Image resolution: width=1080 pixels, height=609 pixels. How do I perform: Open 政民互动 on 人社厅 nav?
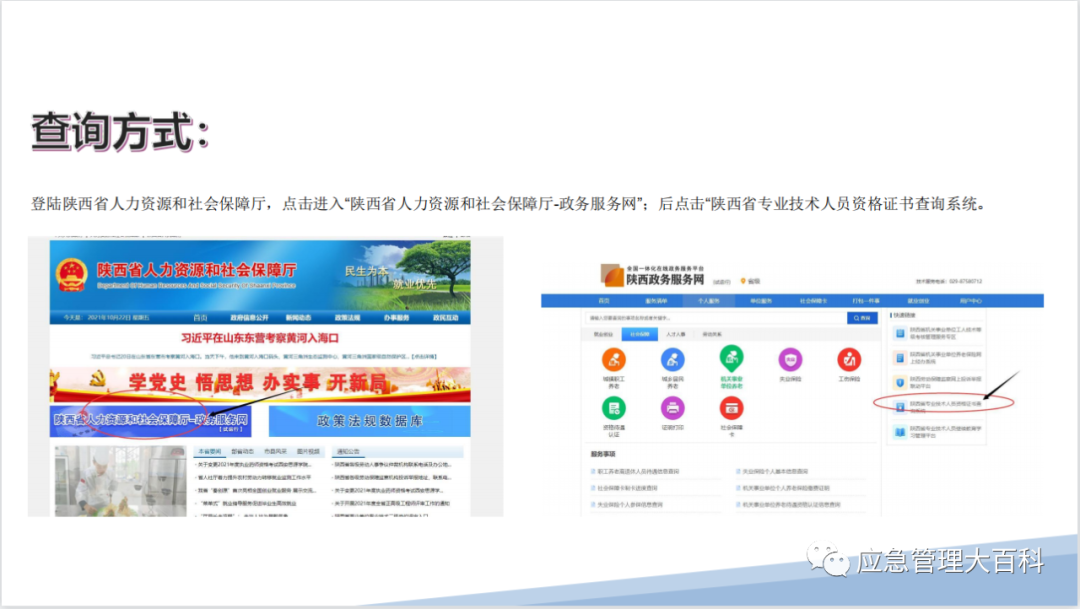pos(446,318)
